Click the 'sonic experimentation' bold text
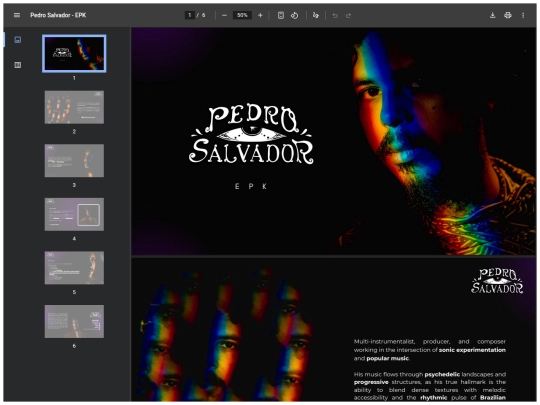This screenshot has height=405, width=540. (x=472, y=350)
